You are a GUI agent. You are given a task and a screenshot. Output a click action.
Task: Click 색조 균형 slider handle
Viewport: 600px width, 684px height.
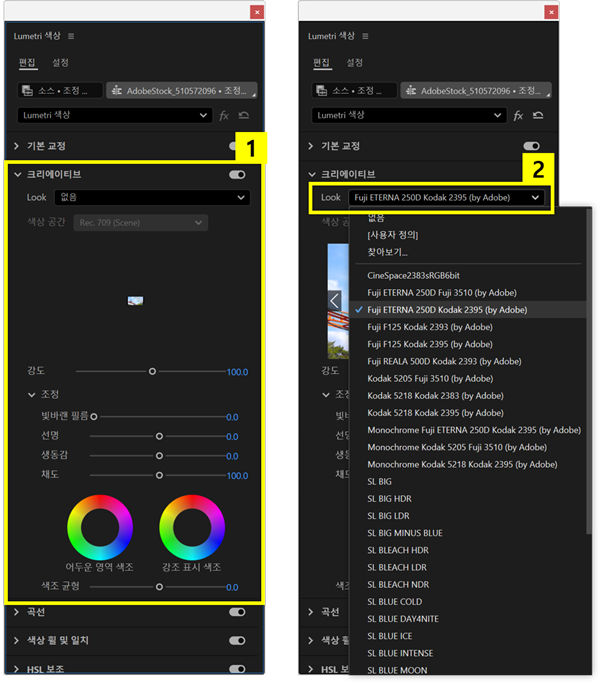tap(159, 587)
